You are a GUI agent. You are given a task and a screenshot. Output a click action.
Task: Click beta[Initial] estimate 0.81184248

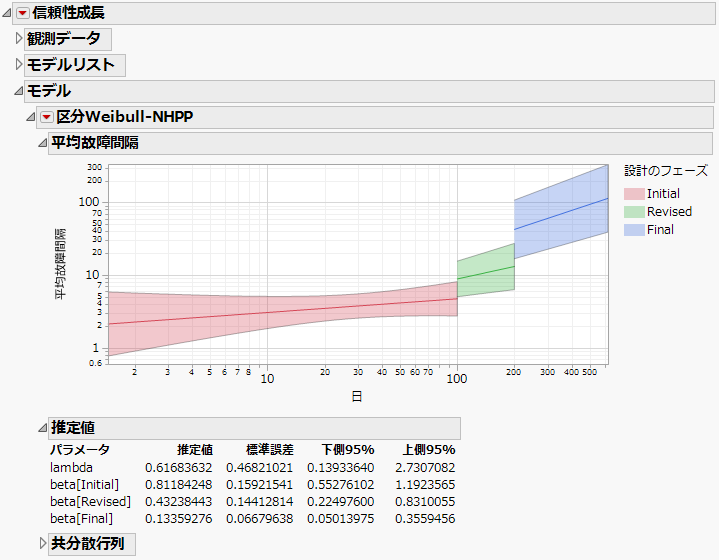coord(179,484)
